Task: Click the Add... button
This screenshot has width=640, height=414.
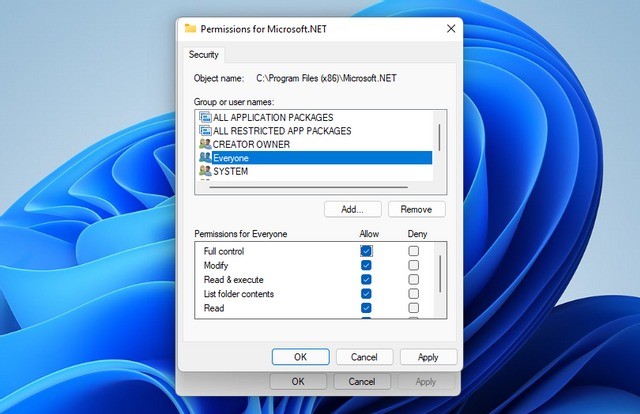Action: [352, 209]
